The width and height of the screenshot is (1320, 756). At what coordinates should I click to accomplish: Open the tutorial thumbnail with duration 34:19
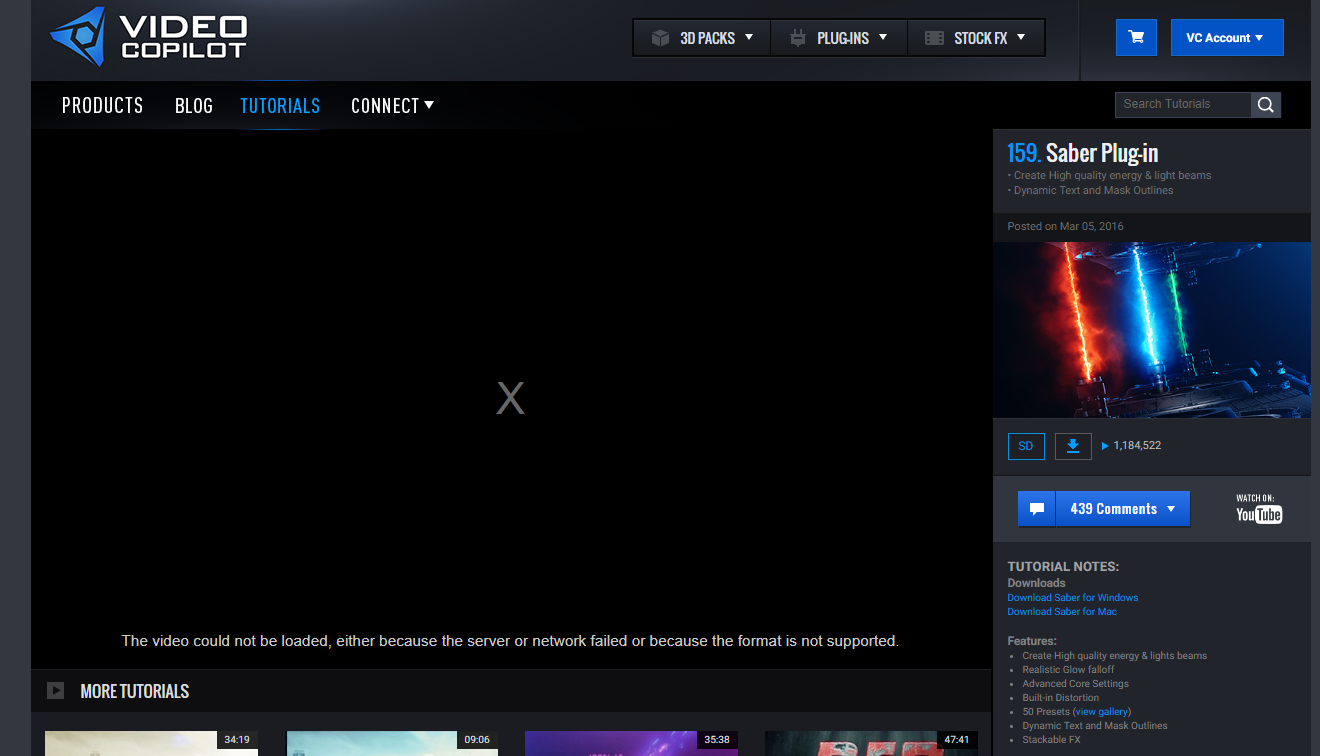(x=151, y=743)
